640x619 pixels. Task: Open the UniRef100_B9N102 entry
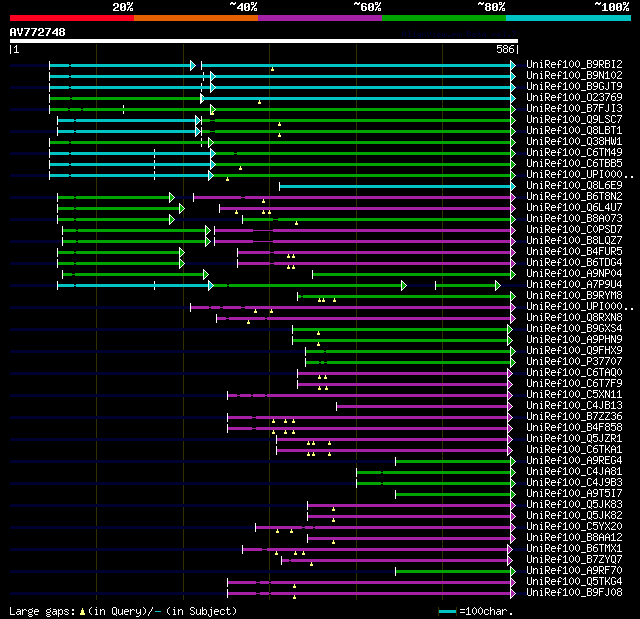click(x=574, y=75)
